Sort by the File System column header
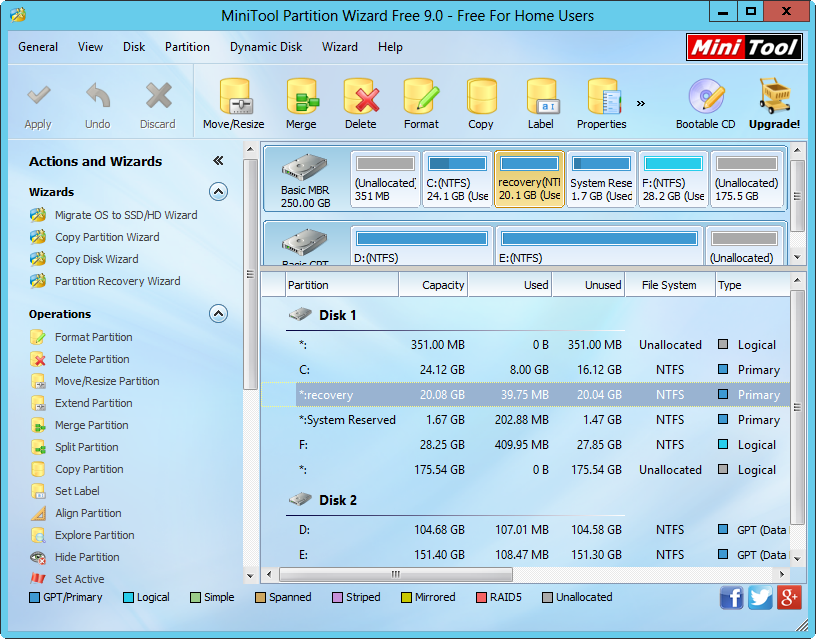 669,285
